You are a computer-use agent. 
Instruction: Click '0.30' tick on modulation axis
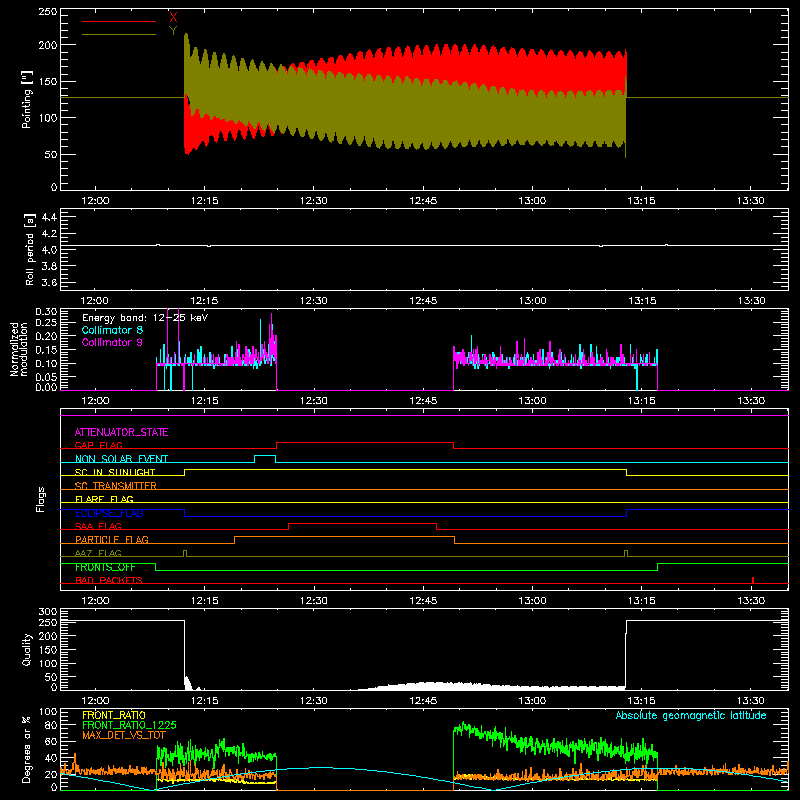46,312
